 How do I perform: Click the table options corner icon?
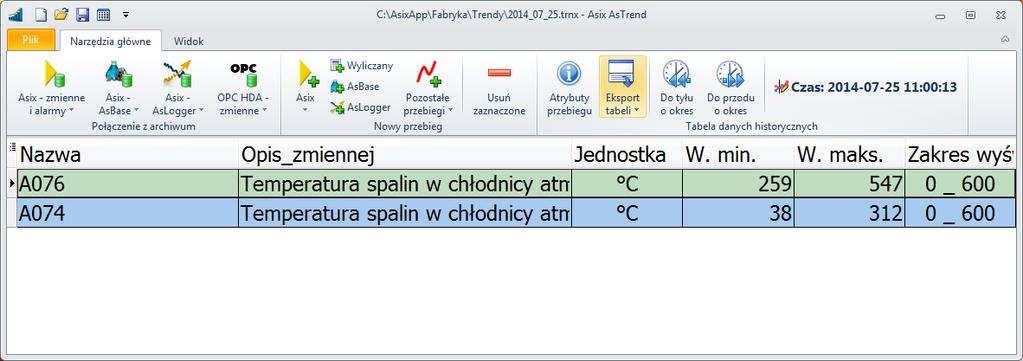pyautogui.click(x=12, y=148)
